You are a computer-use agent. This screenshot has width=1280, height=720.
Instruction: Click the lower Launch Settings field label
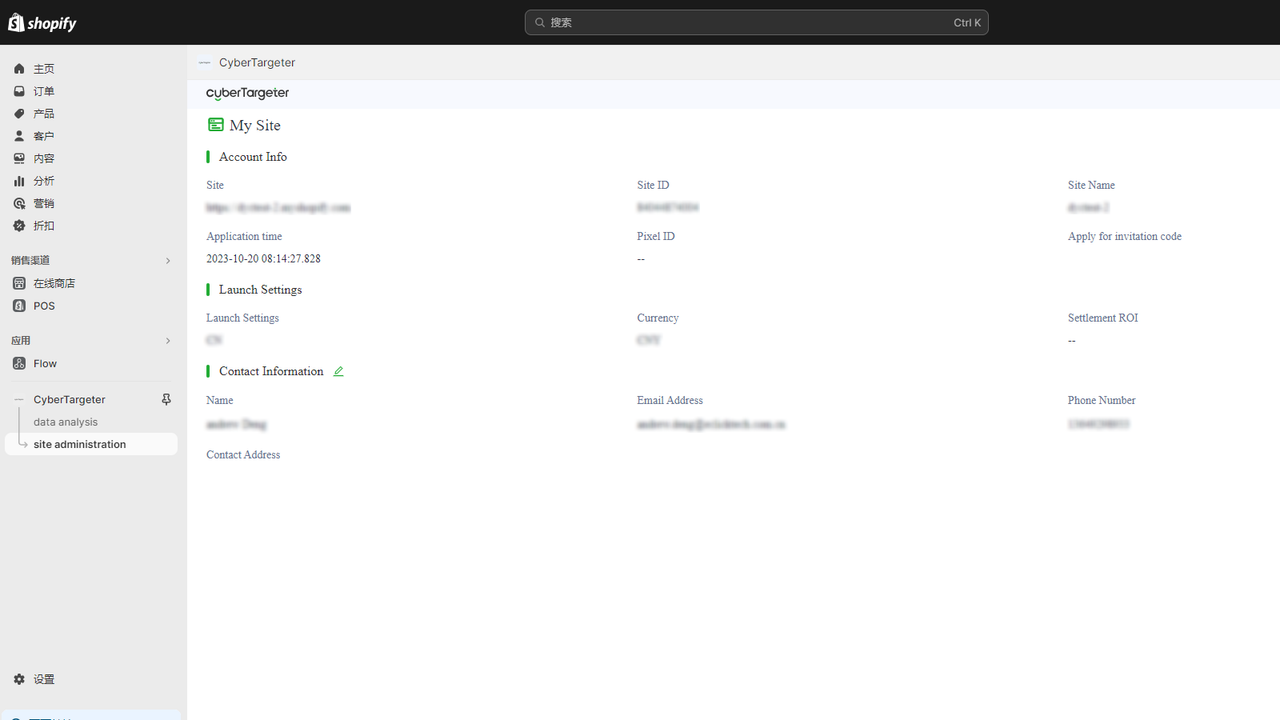point(243,318)
